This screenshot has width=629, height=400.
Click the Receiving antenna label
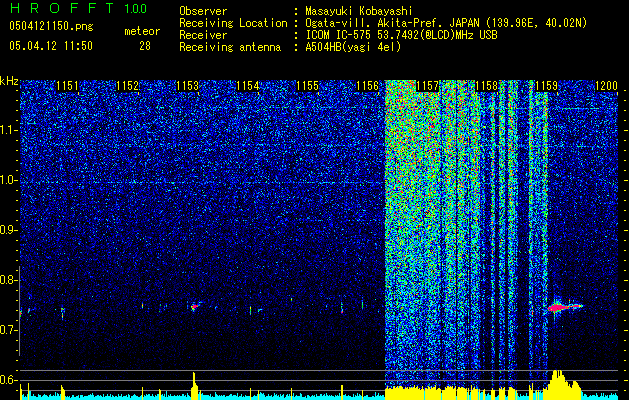coord(230,47)
